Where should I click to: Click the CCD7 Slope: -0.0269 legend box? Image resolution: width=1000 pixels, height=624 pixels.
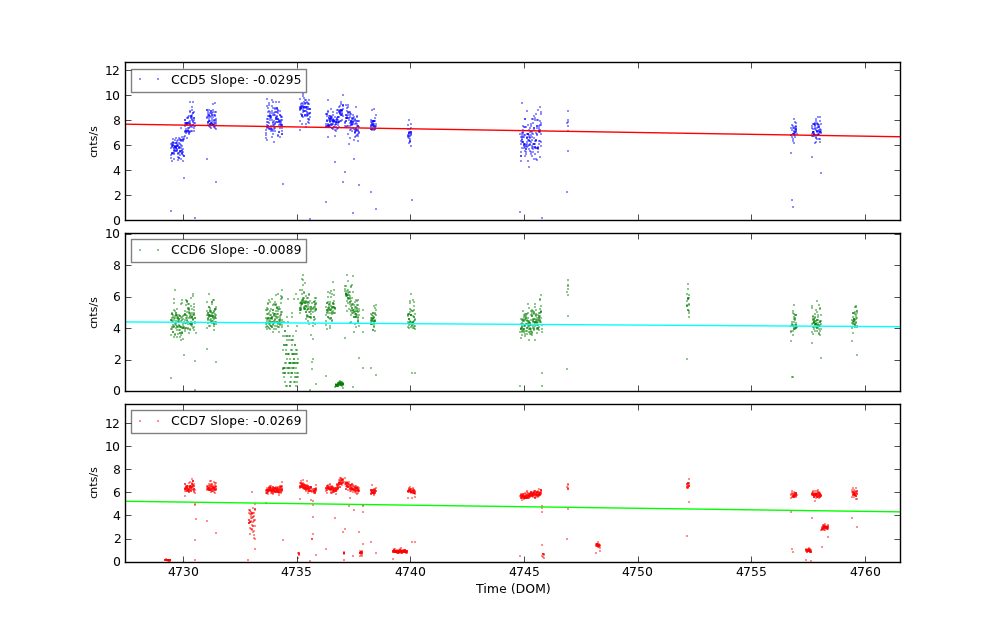[218, 421]
